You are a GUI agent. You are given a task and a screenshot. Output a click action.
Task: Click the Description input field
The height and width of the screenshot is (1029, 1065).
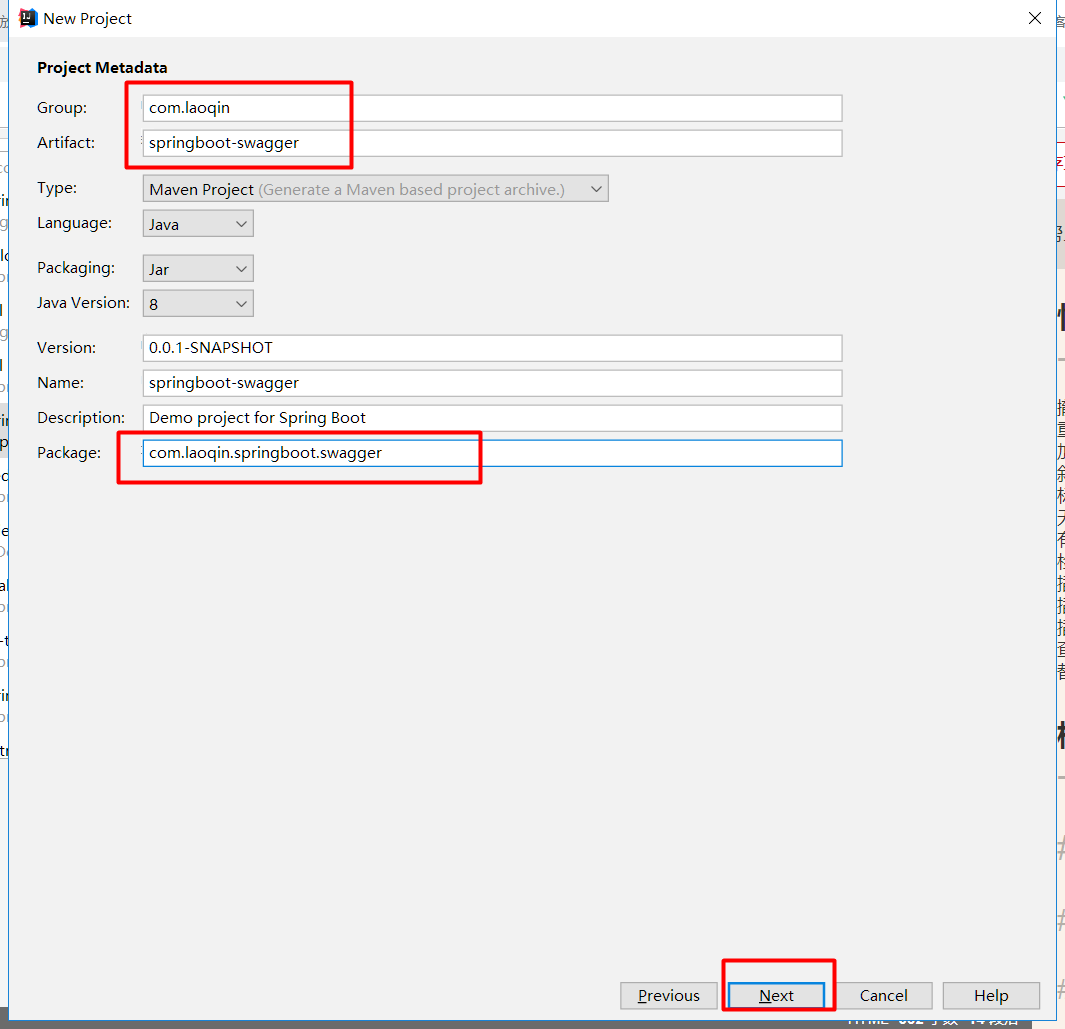click(492, 418)
